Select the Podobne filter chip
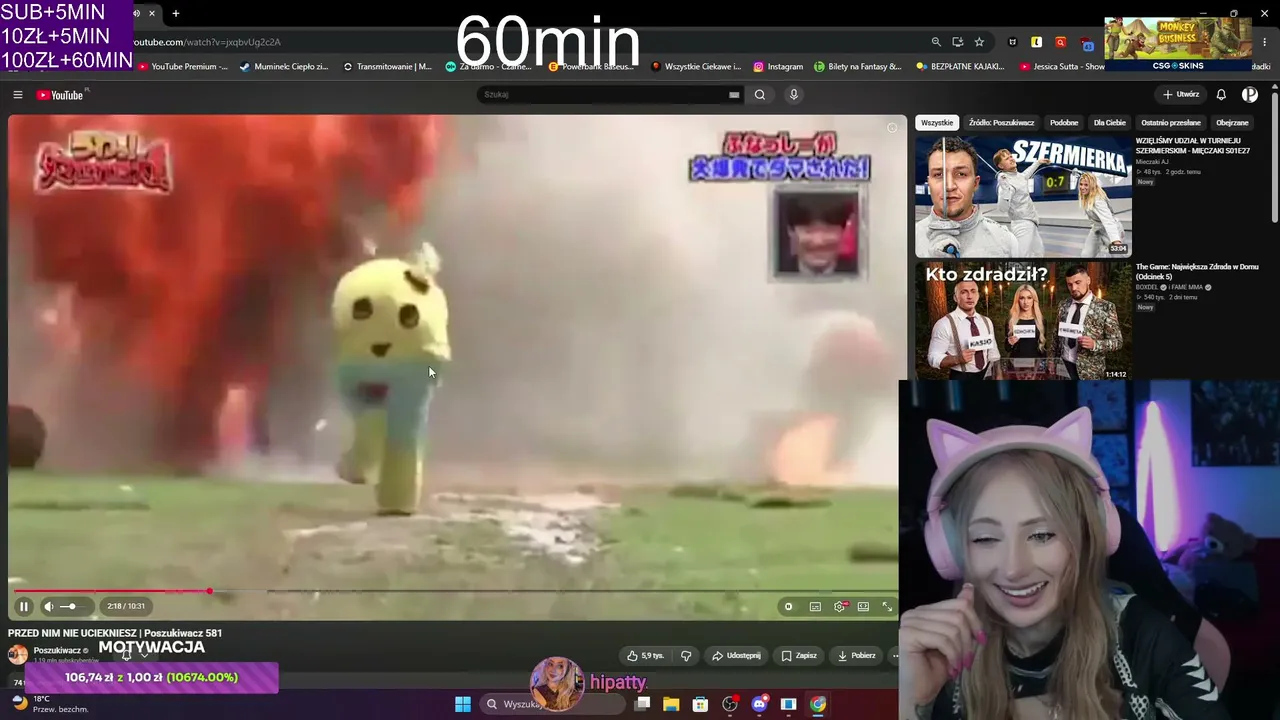 click(1064, 123)
